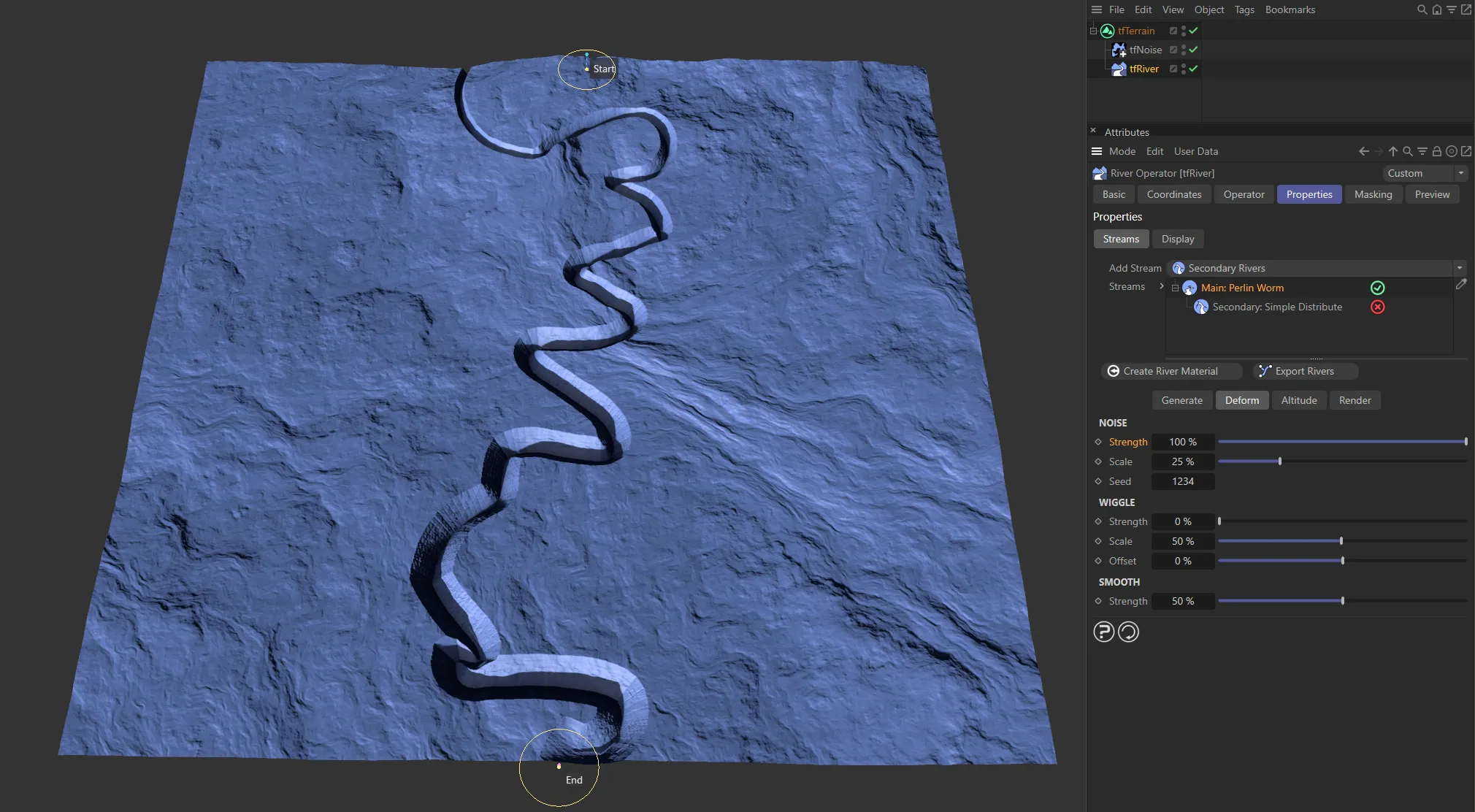Disable the tfRiver enabled checkmark
This screenshot has width=1475, height=812.
click(1192, 69)
